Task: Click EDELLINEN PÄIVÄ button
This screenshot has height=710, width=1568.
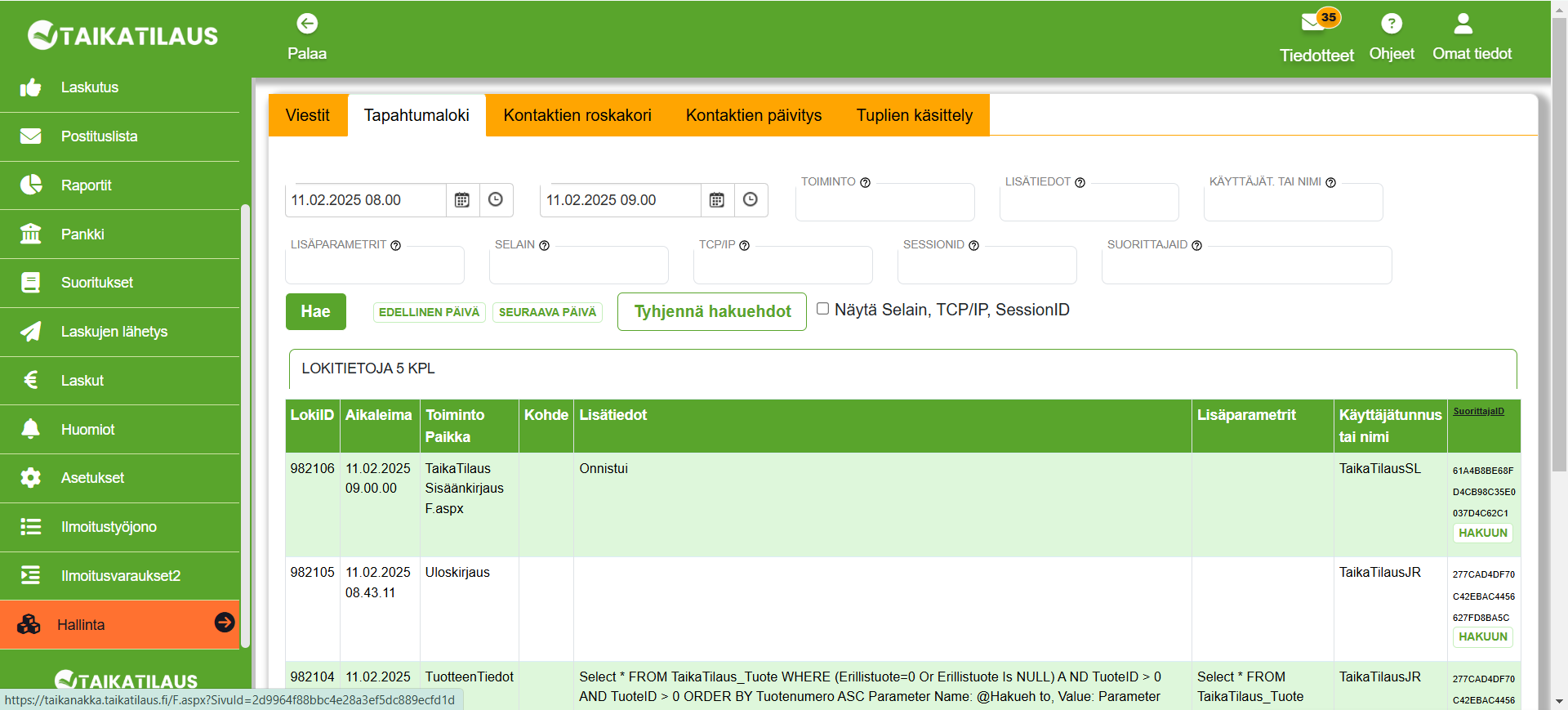Action: pyautogui.click(x=430, y=312)
